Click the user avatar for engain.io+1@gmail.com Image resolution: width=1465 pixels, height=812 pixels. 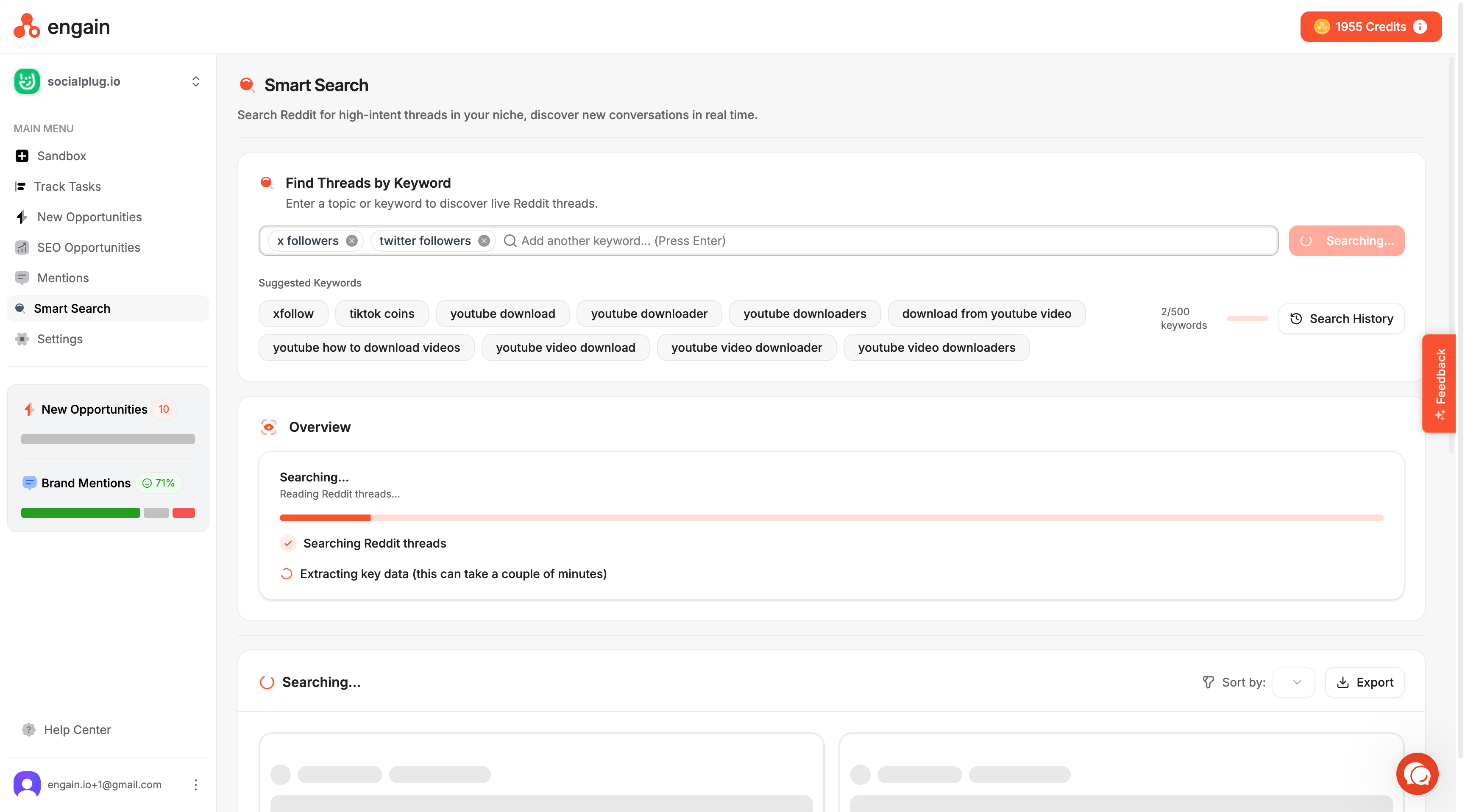27,785
